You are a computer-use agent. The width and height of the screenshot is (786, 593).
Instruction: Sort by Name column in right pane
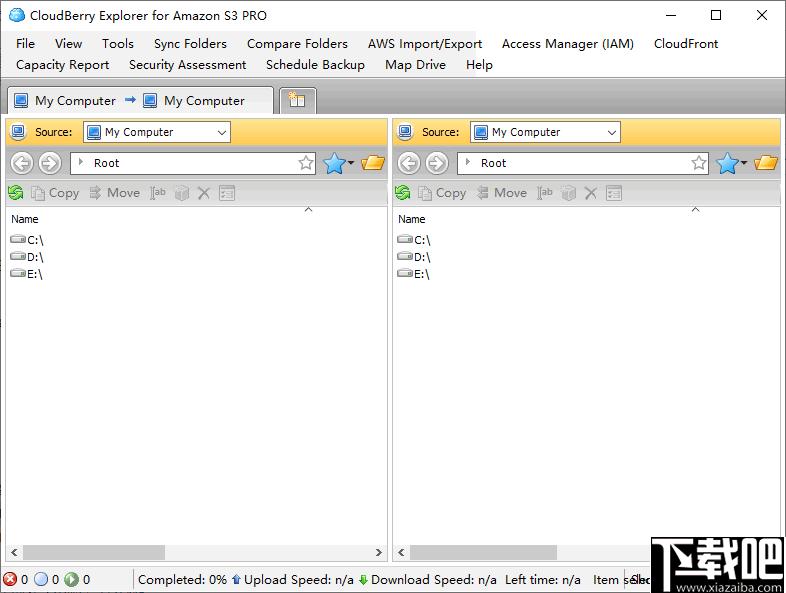click(412, 219)
